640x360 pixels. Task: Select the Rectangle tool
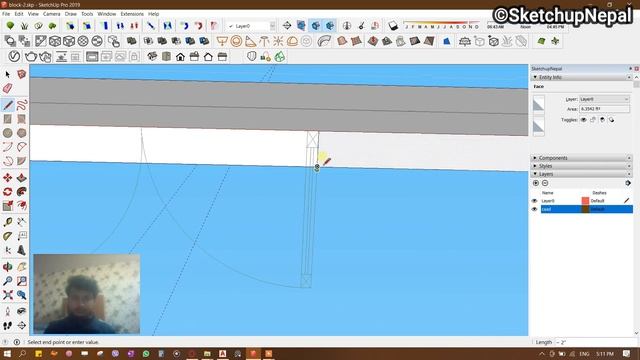pyautogui.click(x=7, y=119)
